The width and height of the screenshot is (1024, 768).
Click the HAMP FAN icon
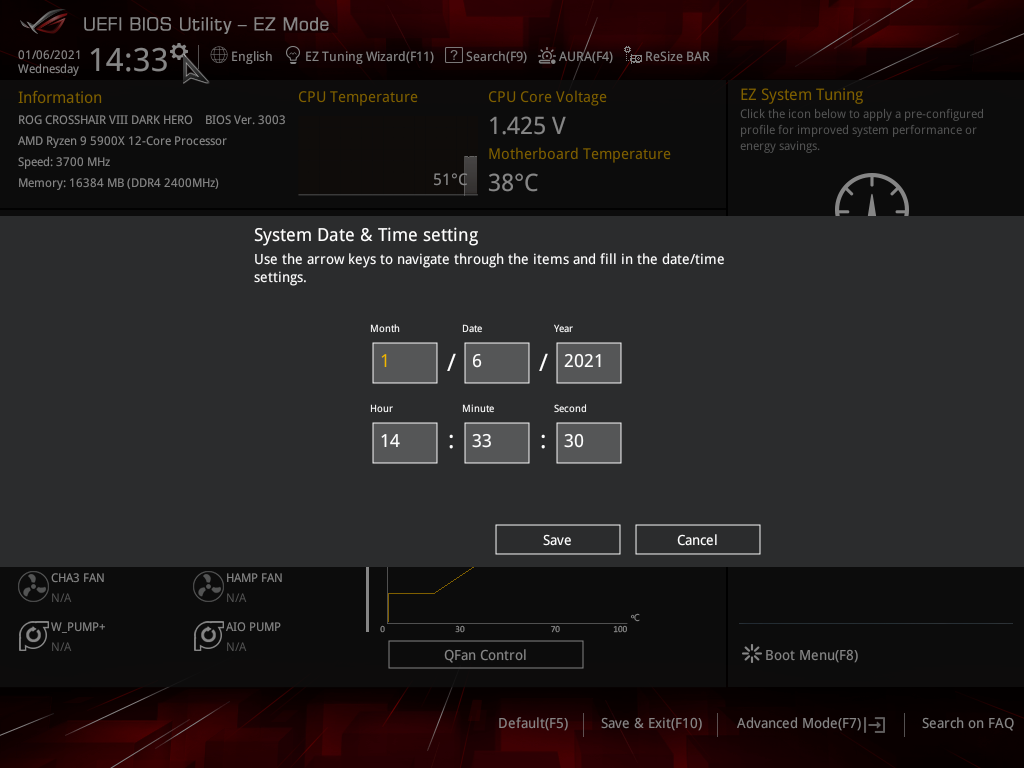coord(208,586)
